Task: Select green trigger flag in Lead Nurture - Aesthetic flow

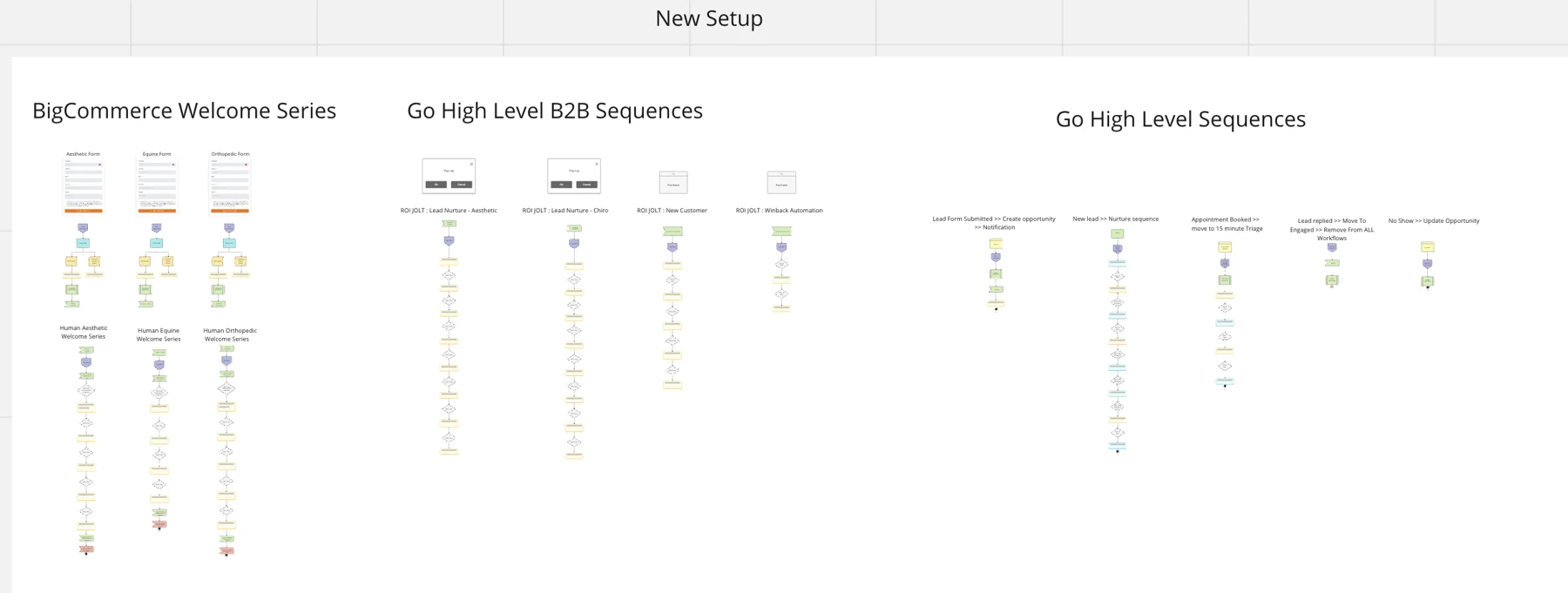Action: click(449, 224)
